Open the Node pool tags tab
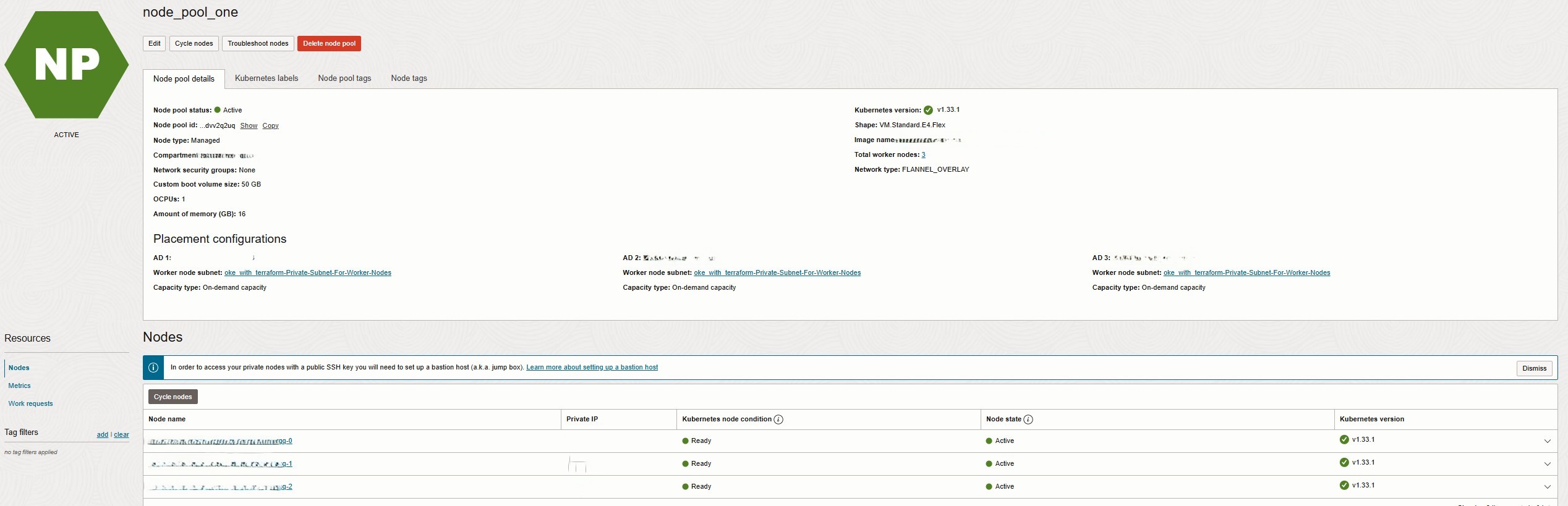Screen dimensions: 1568x506 click(344, 78)
